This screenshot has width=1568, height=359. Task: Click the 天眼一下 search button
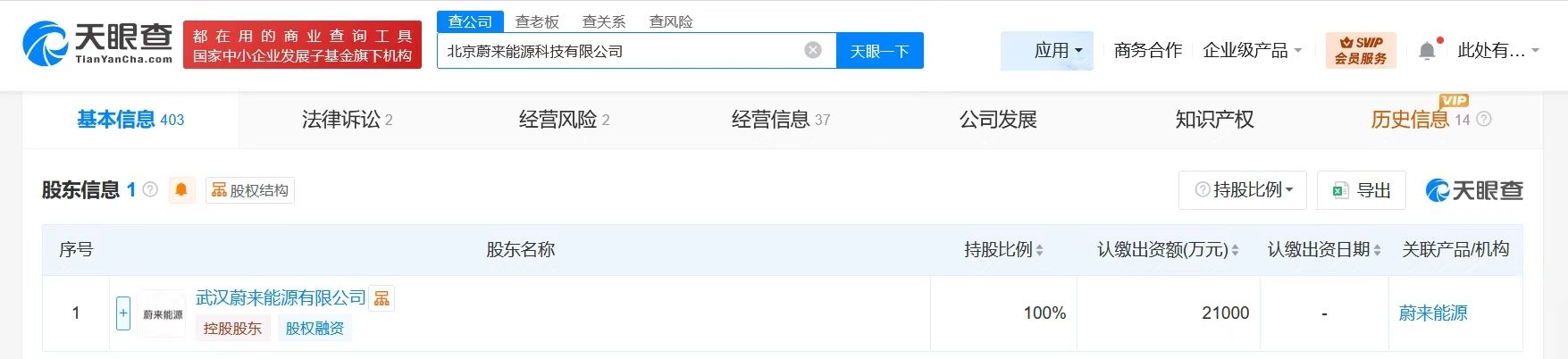click(879, 51)
